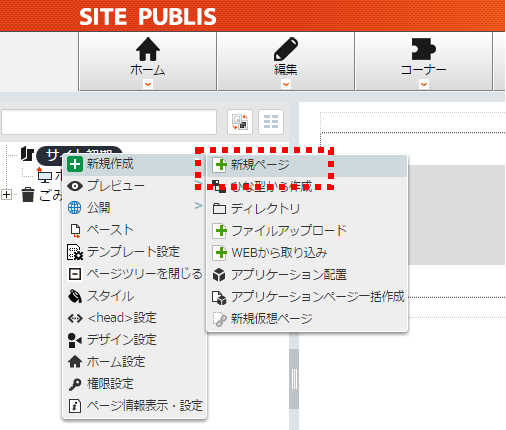506x430 pixels.
Task: Select the trash can tree icon
Action: click(28, 194)
